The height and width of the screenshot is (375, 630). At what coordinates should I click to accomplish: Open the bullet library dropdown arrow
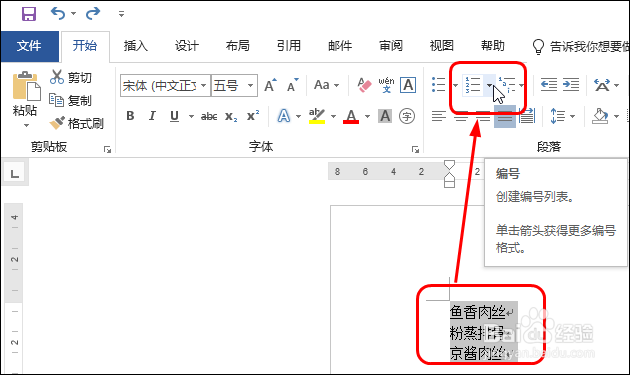(x=455, y=85)
